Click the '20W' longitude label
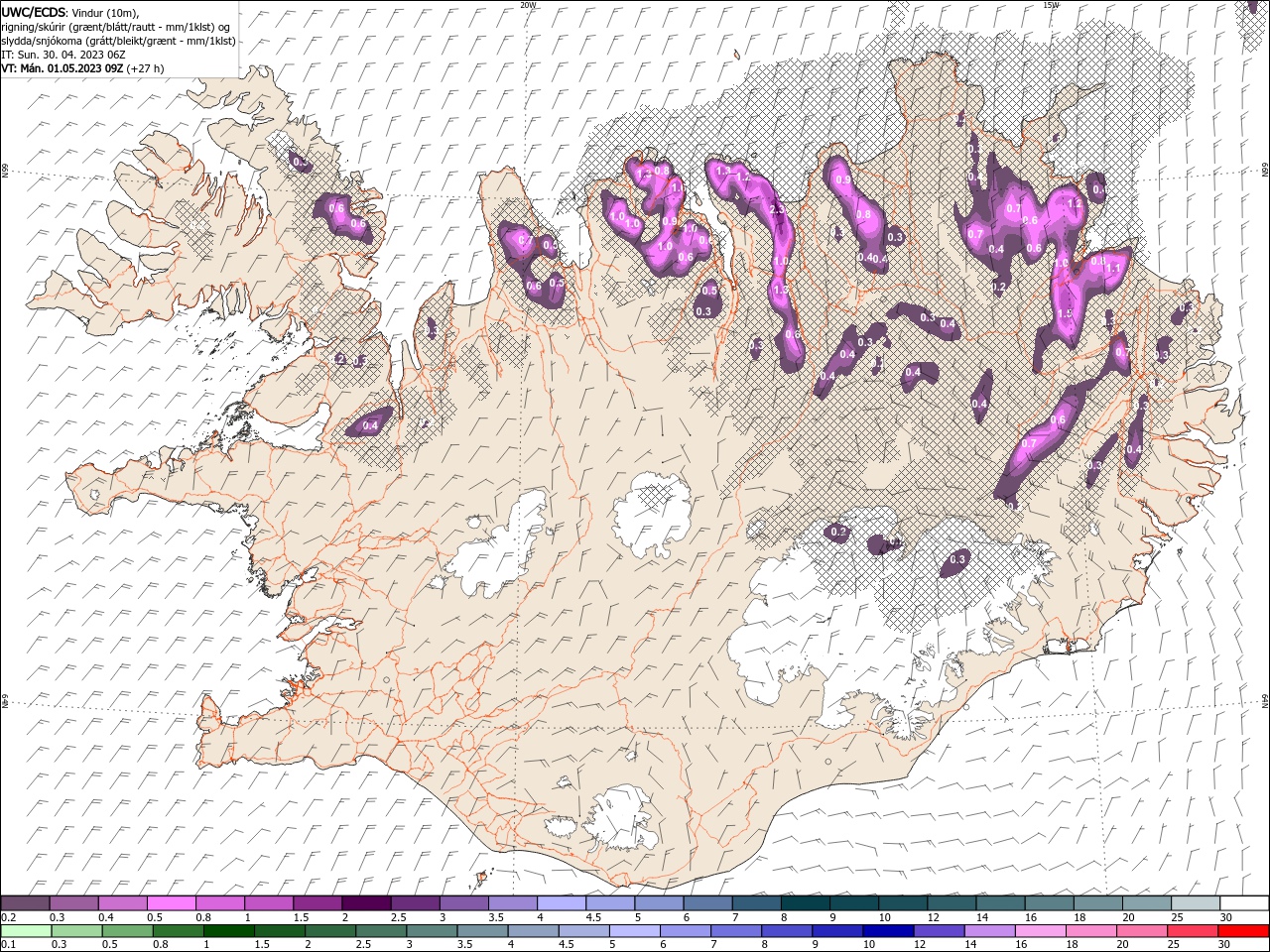 click(527, 4)
